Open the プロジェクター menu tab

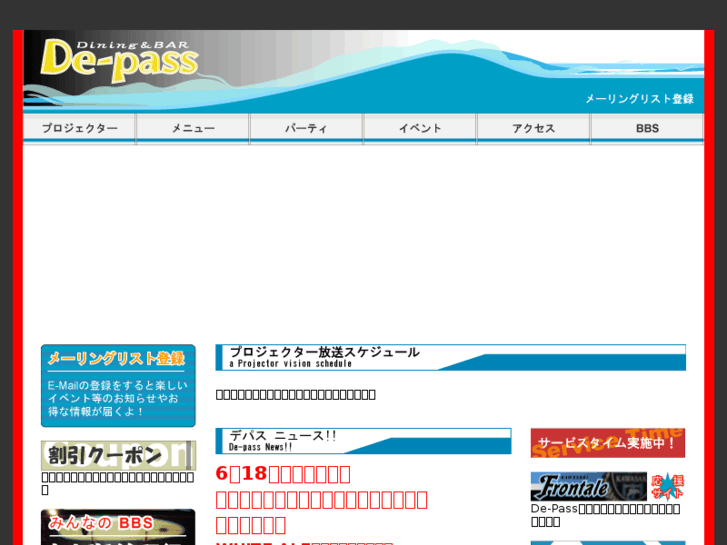point(79,128)
